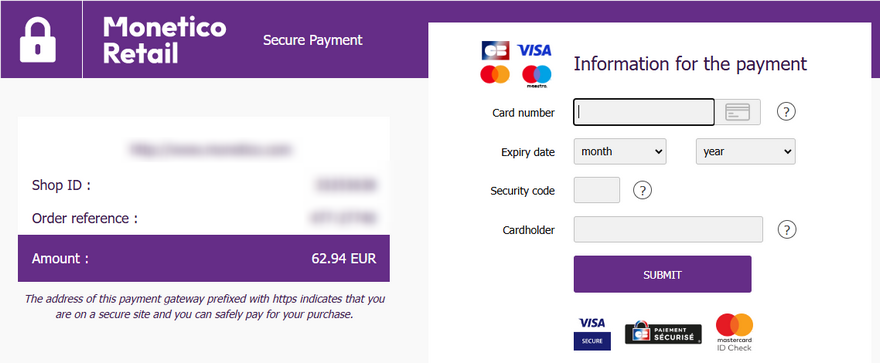This screenshot has height=363, width=880.
Task: Click the Maestro card logo
Action: coord(537,76)
